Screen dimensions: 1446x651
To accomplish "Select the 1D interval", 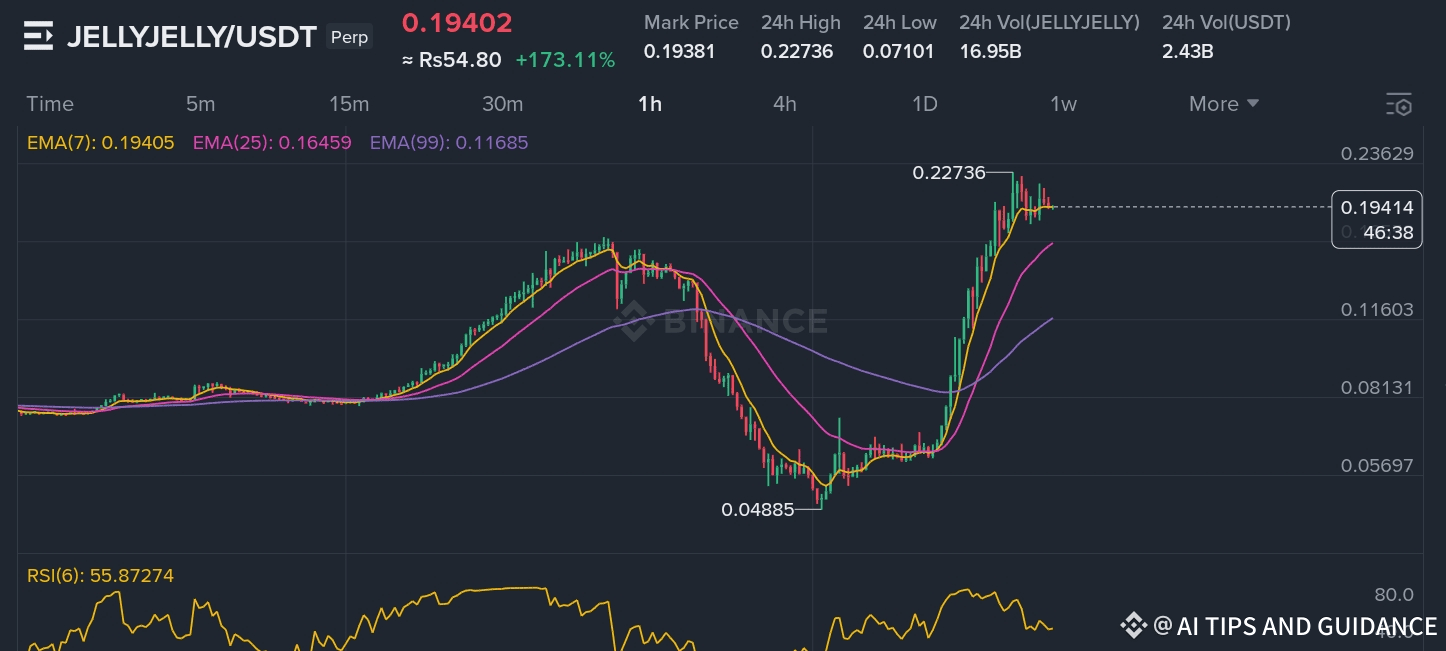I will 925,104.
